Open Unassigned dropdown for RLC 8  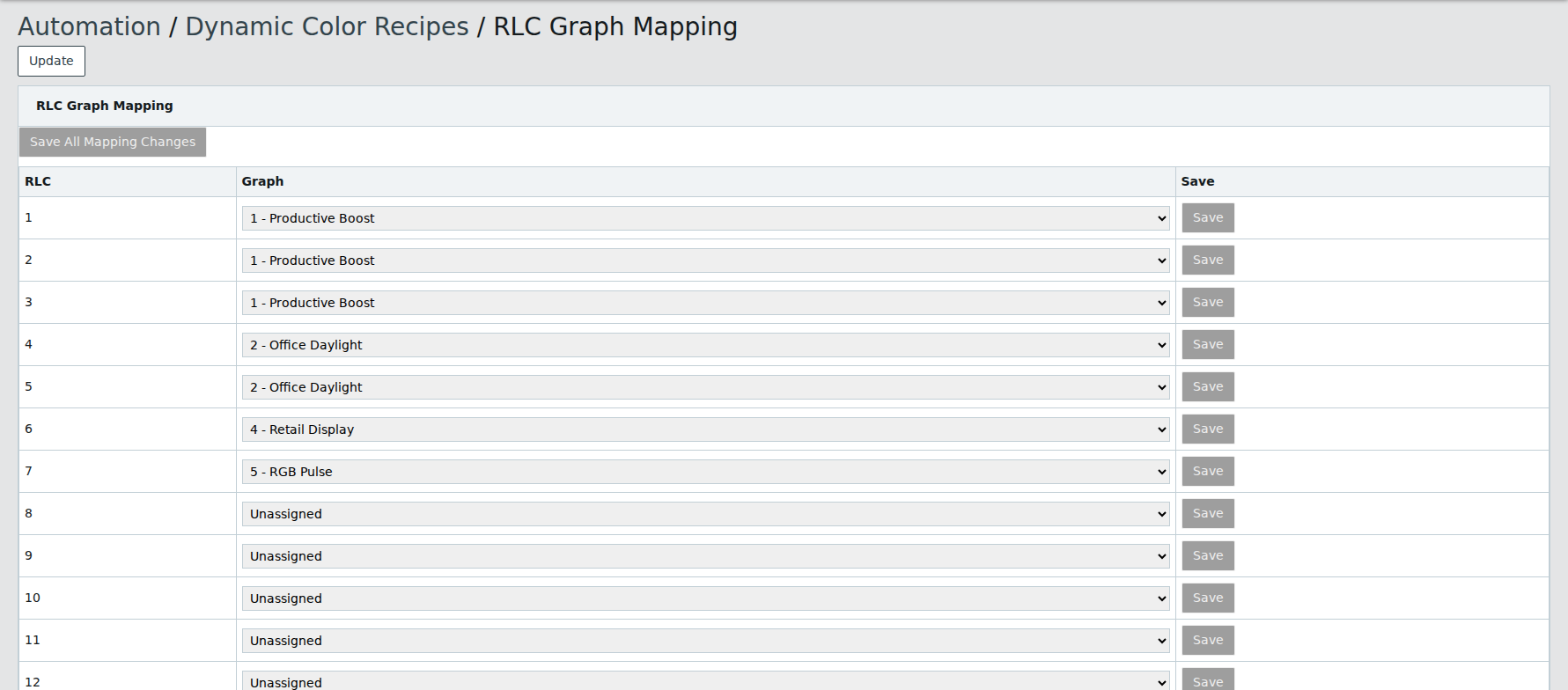[705, 514]
